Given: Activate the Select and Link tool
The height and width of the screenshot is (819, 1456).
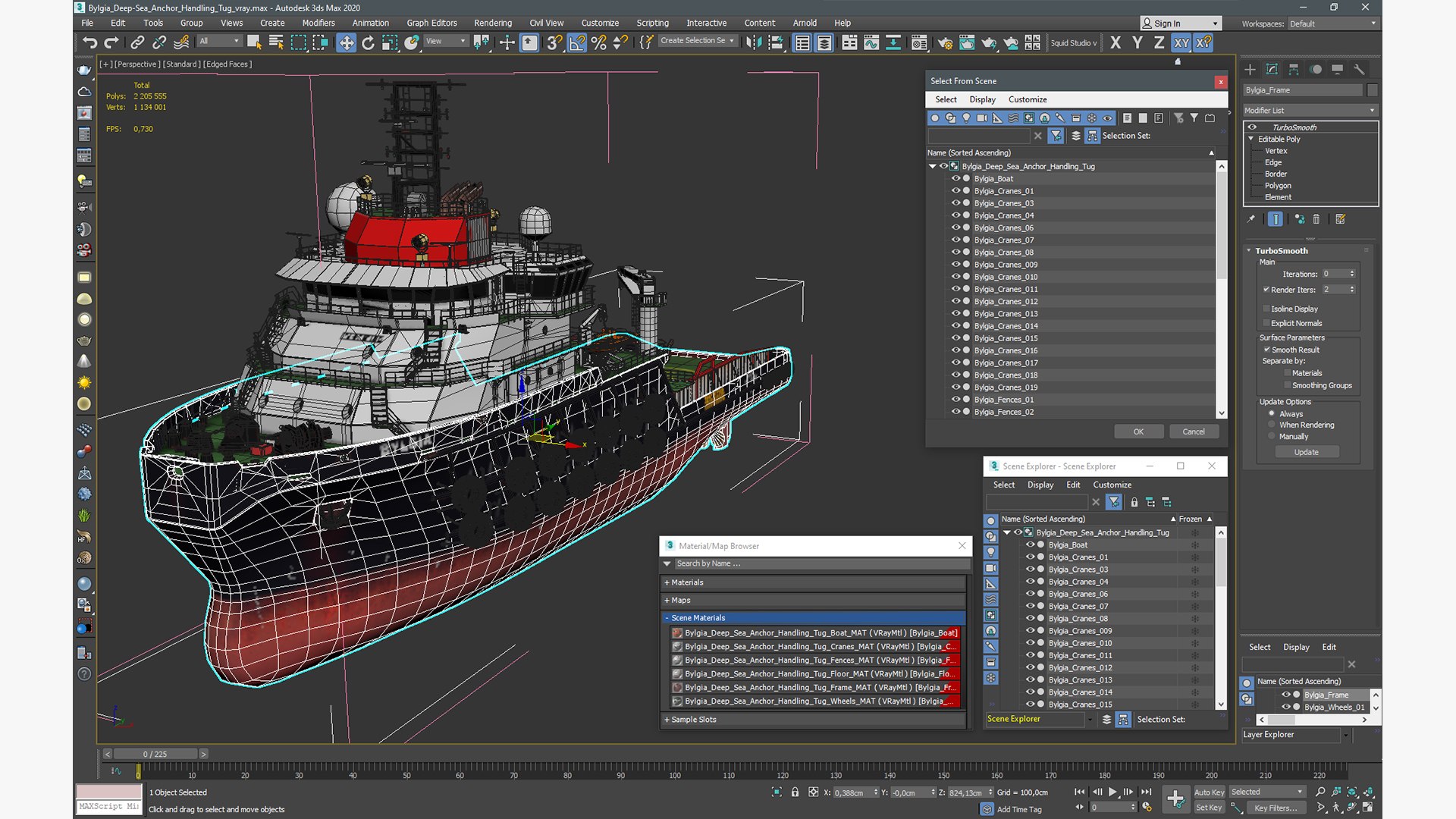Looking at the screenshot, I should point(137,42).
